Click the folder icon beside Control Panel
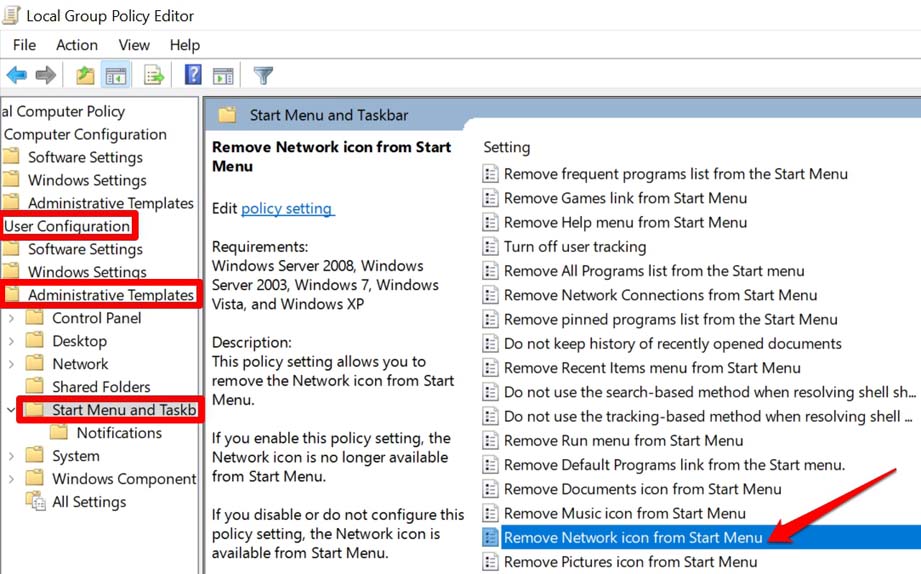Viewport: 921px width, 574px height. tap(35, 318)
